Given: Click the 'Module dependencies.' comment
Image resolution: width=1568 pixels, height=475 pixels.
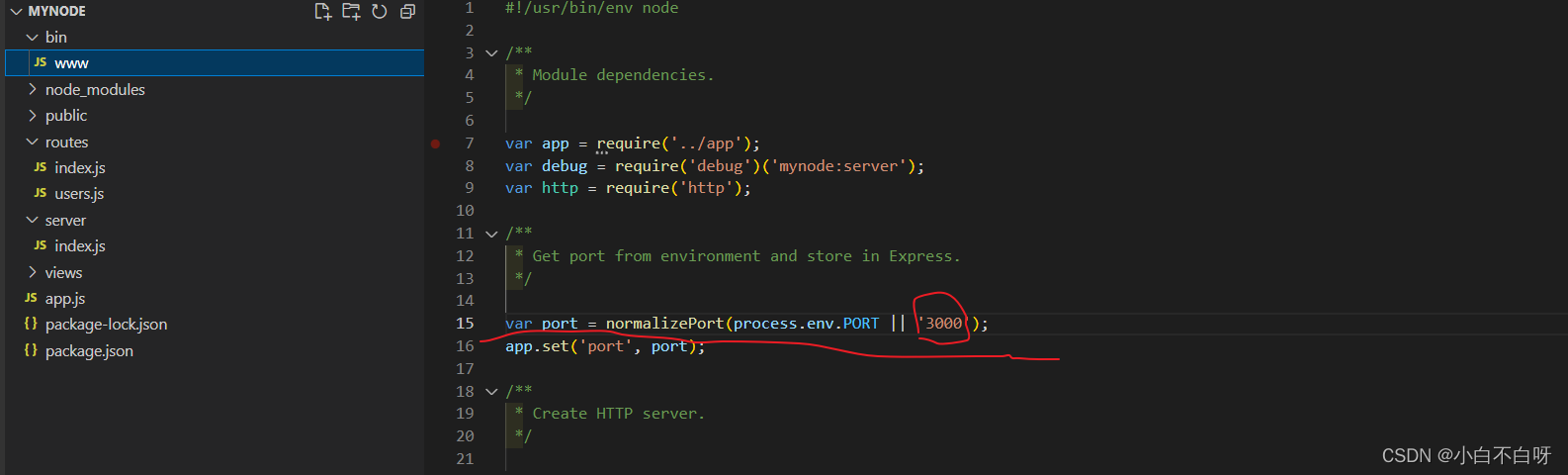Looking at the screenshot, I should [623, 75].
